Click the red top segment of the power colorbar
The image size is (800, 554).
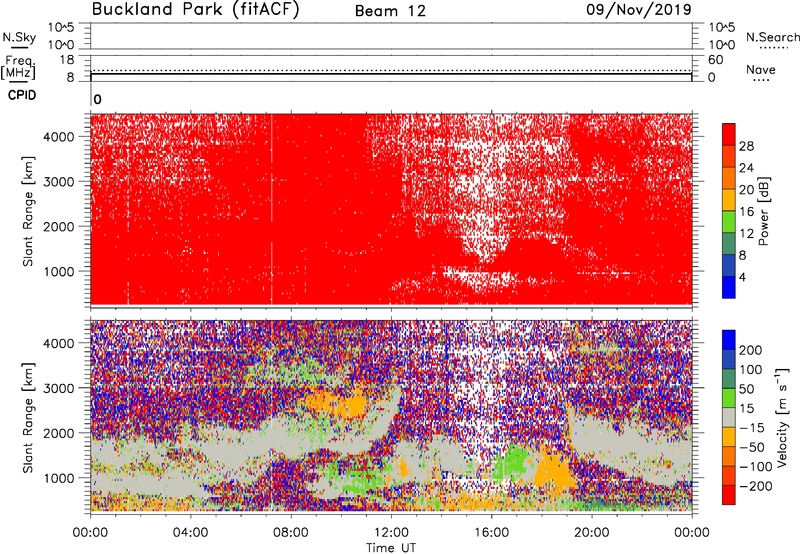tap(729, 134)
